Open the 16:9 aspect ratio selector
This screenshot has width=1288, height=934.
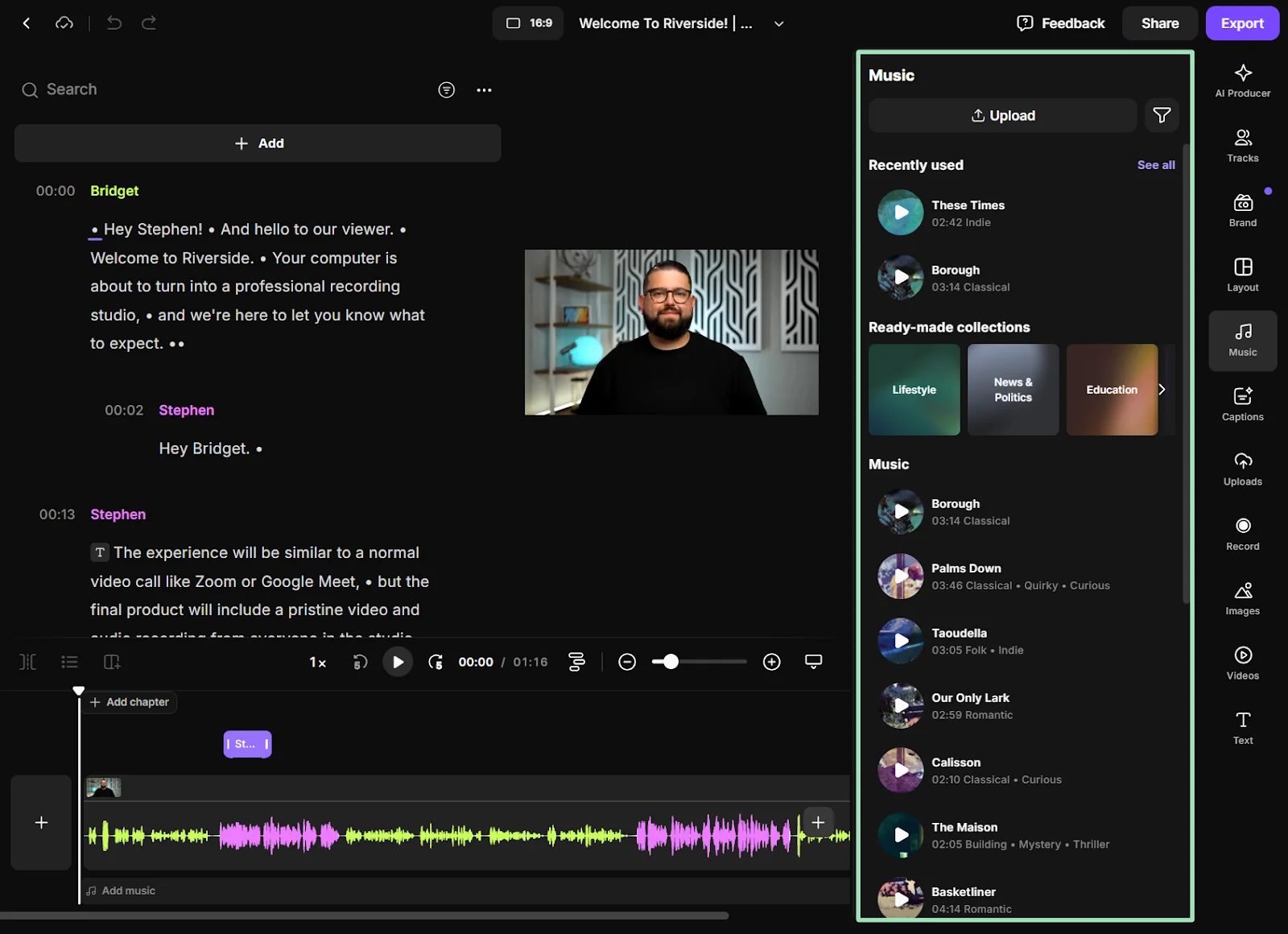tap(528, 23)
